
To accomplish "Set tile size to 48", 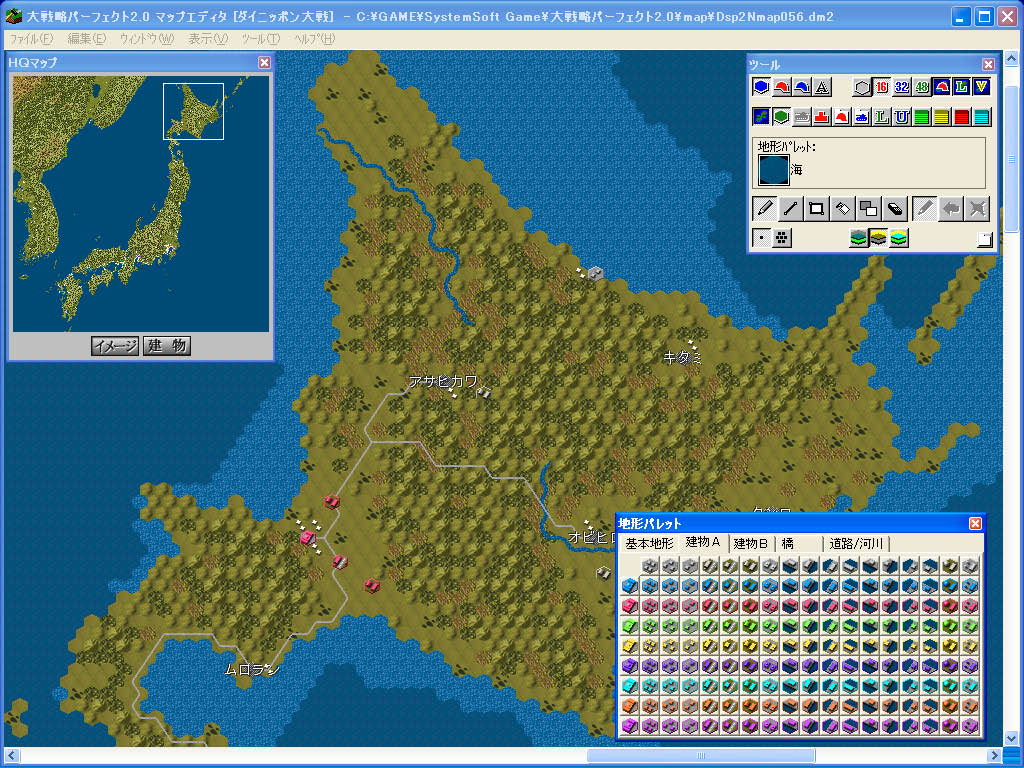I will [922, 86].
